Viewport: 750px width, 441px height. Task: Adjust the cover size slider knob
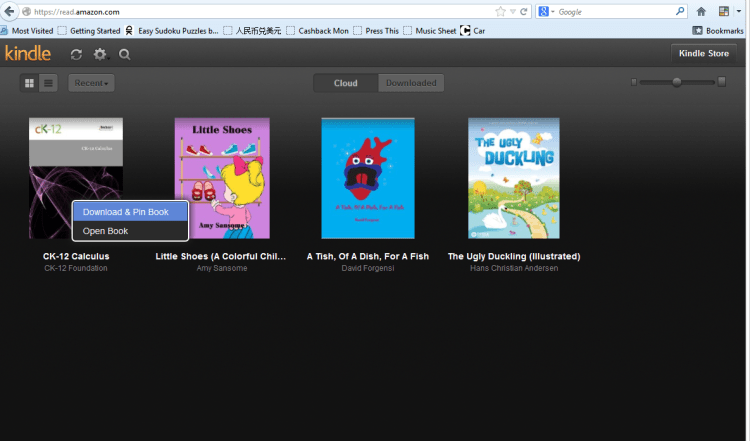tap(677, 82)
